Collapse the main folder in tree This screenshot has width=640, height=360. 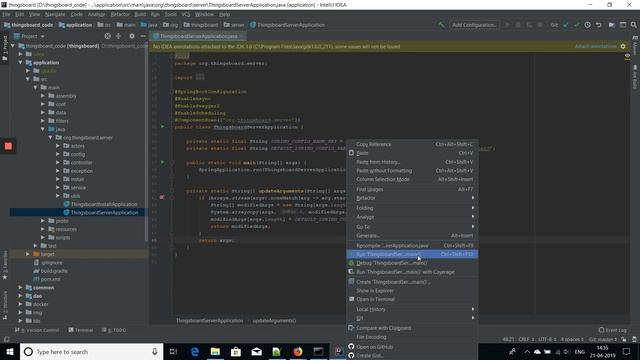click(36, 88)
